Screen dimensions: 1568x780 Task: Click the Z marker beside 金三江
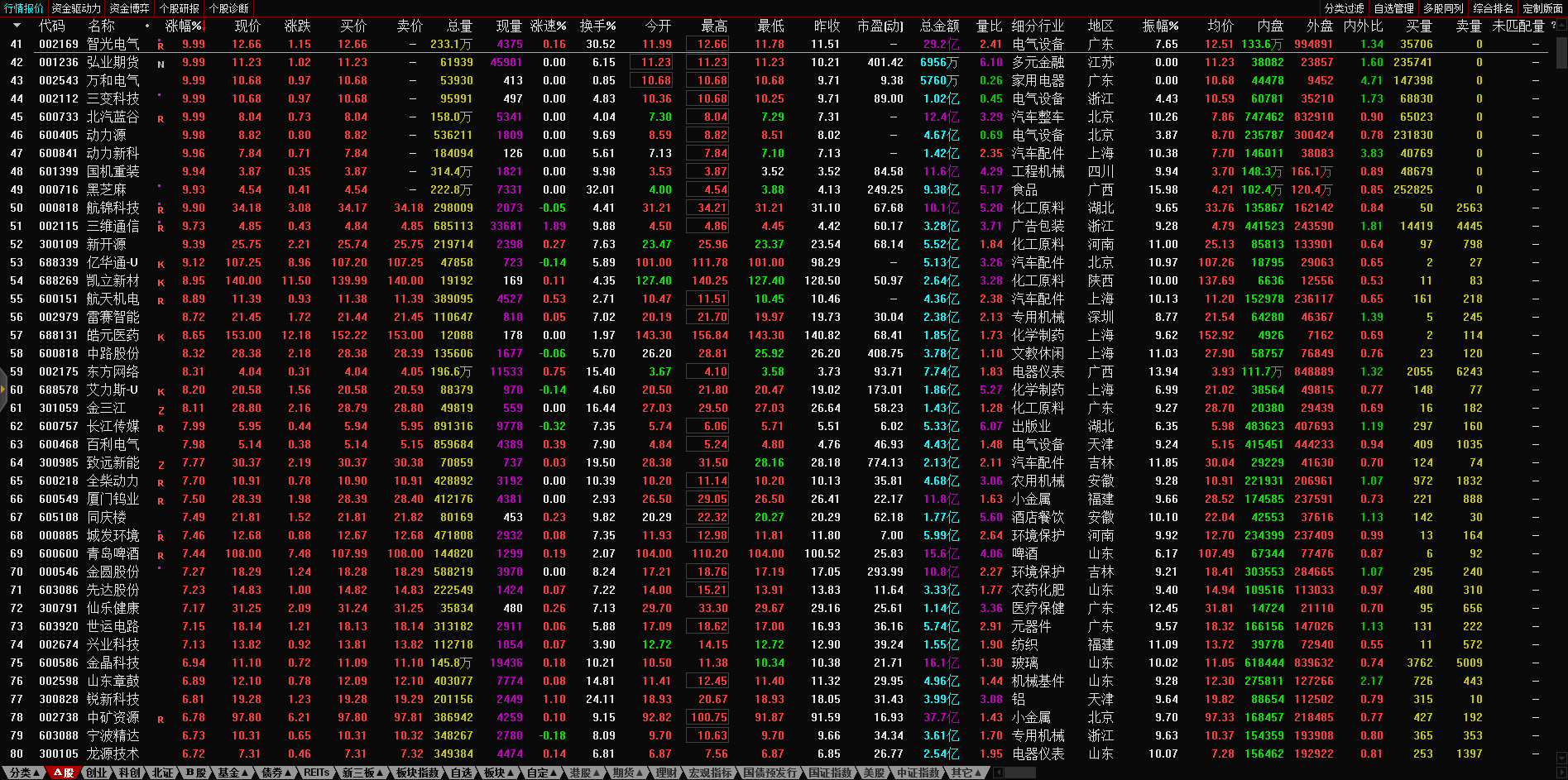tap(161, 409)
